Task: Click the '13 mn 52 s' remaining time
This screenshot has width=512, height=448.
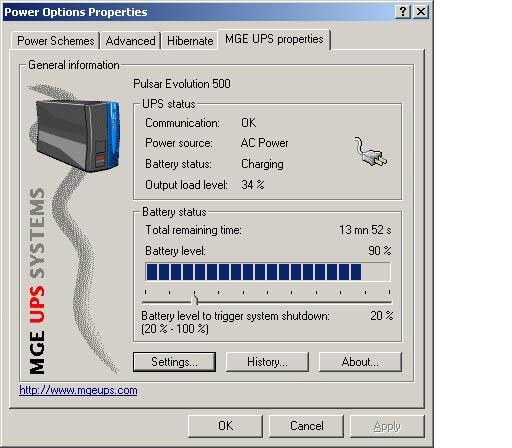Action: 365,230
